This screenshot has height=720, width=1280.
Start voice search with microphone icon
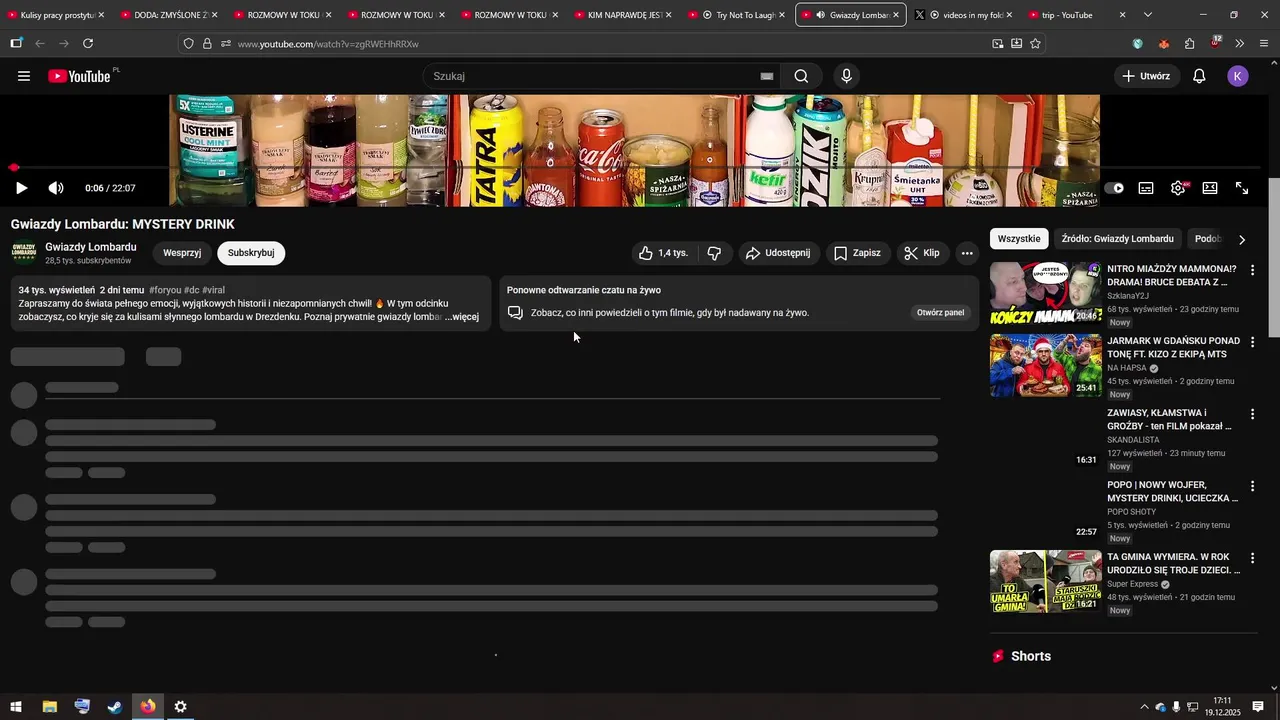(x=847, y=76)
